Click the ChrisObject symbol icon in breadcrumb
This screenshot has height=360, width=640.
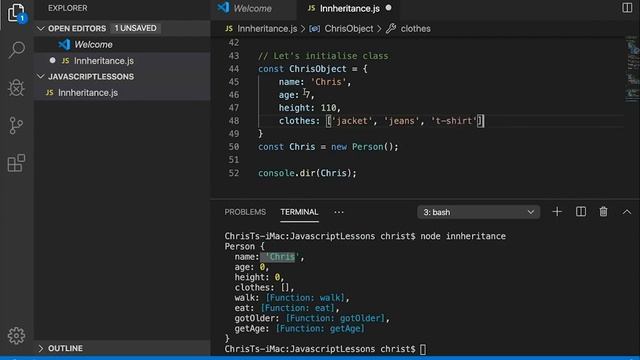(x=314, y=29)
